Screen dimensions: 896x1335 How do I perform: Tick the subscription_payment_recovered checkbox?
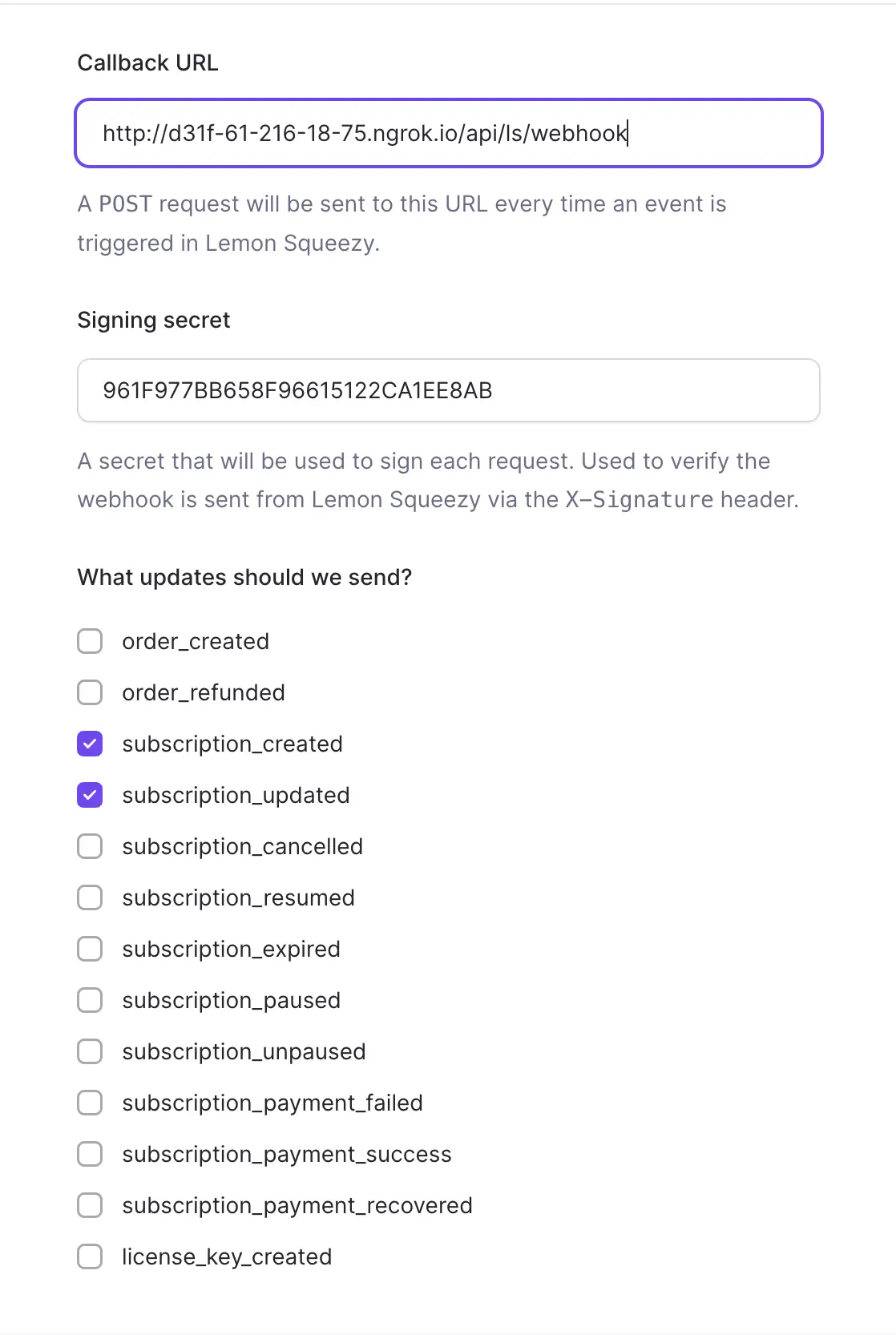click(90, 1205)
